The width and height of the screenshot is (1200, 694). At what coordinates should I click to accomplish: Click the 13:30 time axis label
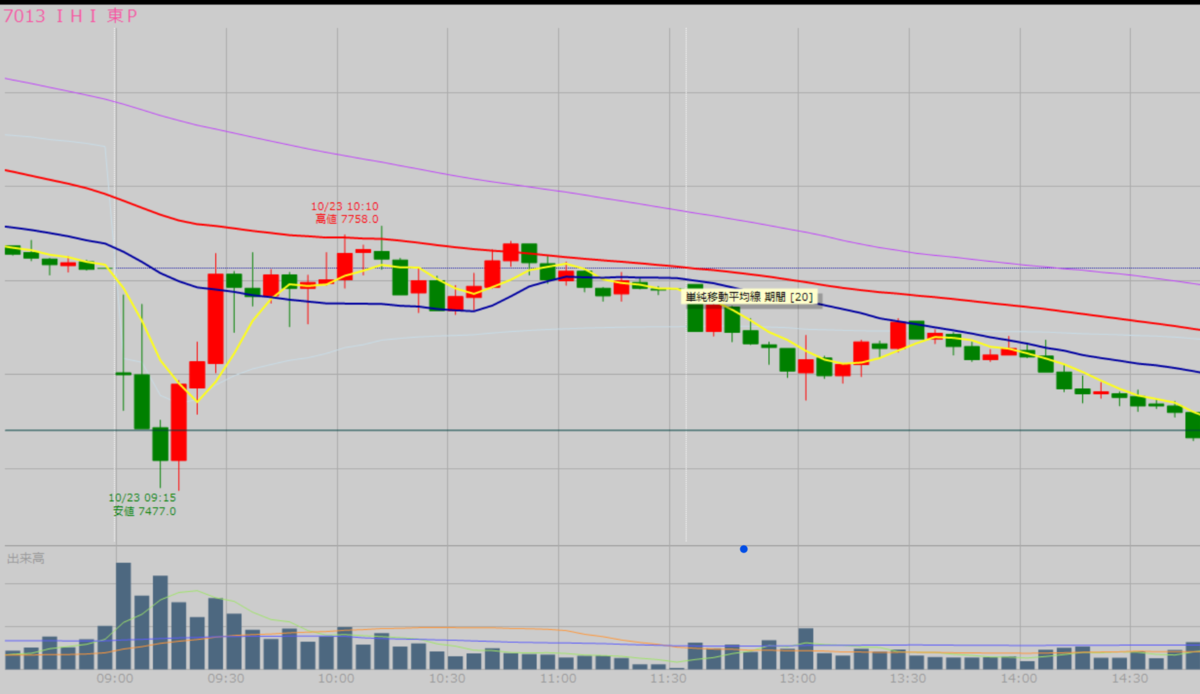(x=907, y=679)
